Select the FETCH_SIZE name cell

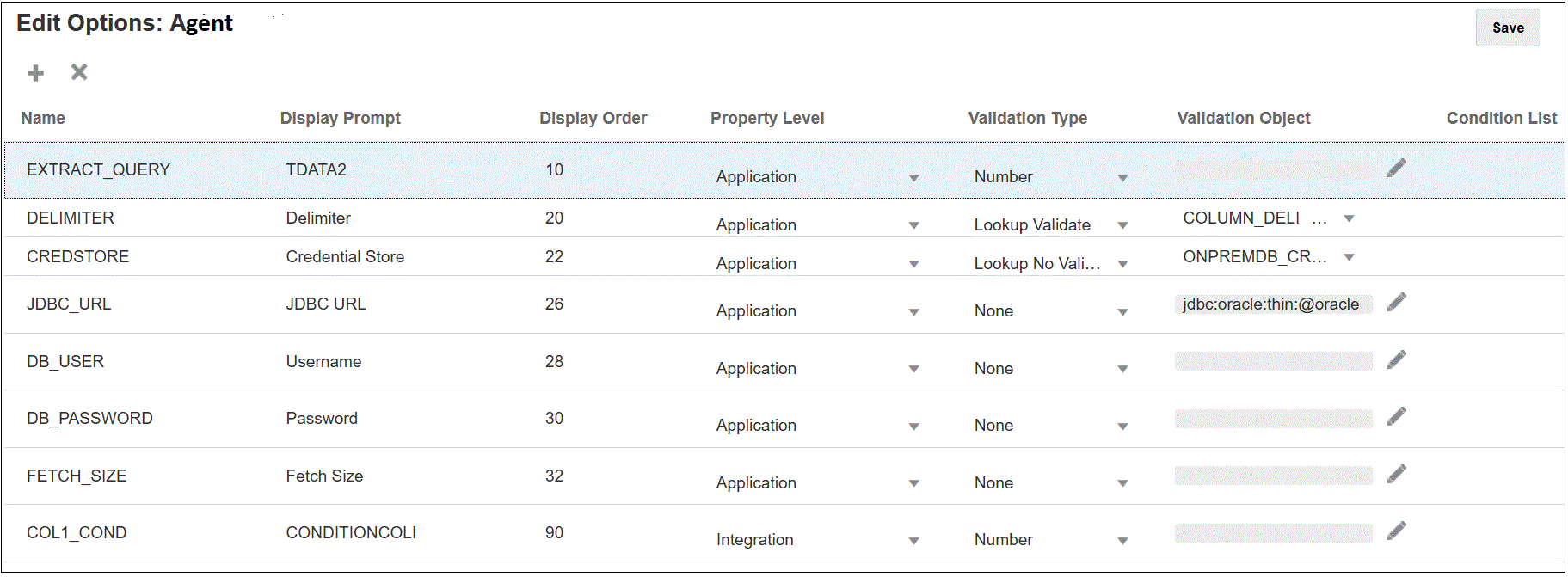tap(77, 476)
